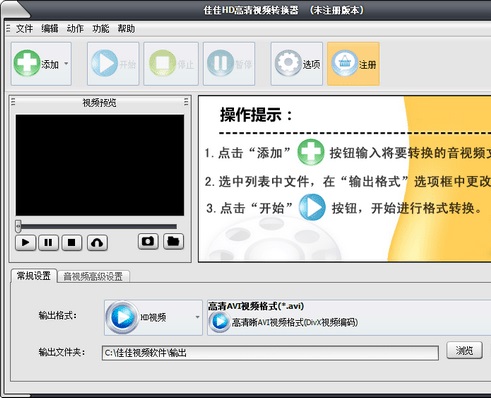Viewport: 491px width, 398px height.
Task: Click the 暂停 pause conversion toolbar icon
Action: (220, 63)
